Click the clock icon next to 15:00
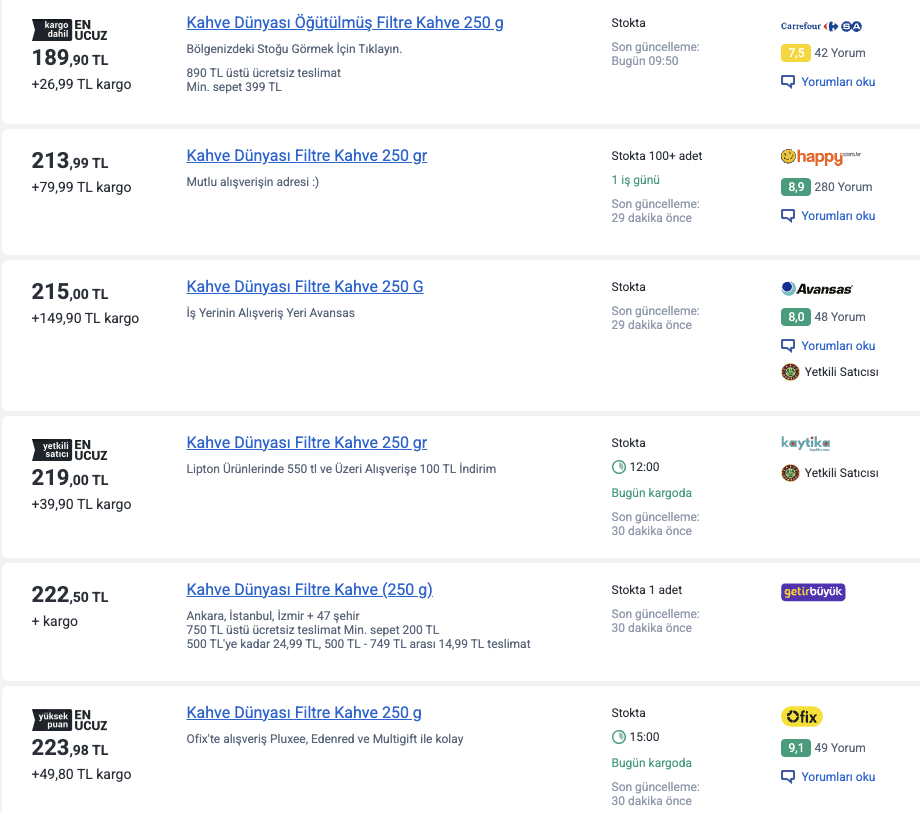This screenshot has height=813, width=920. pos(618,737)
